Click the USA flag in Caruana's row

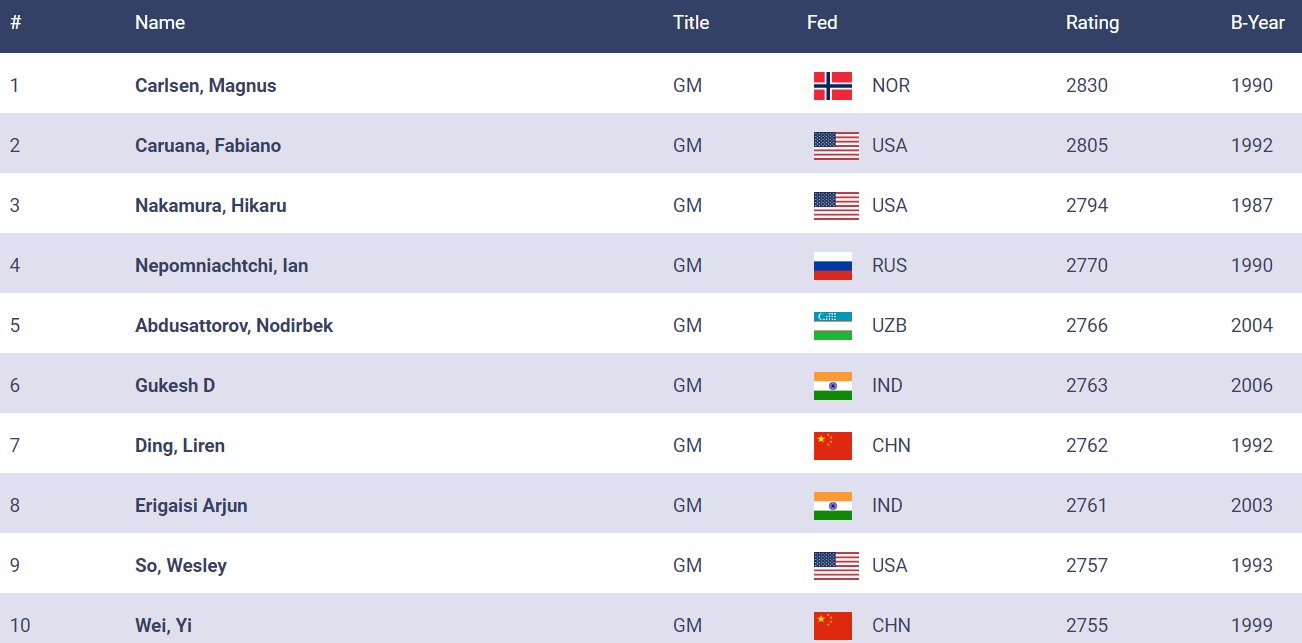point(836,146)
